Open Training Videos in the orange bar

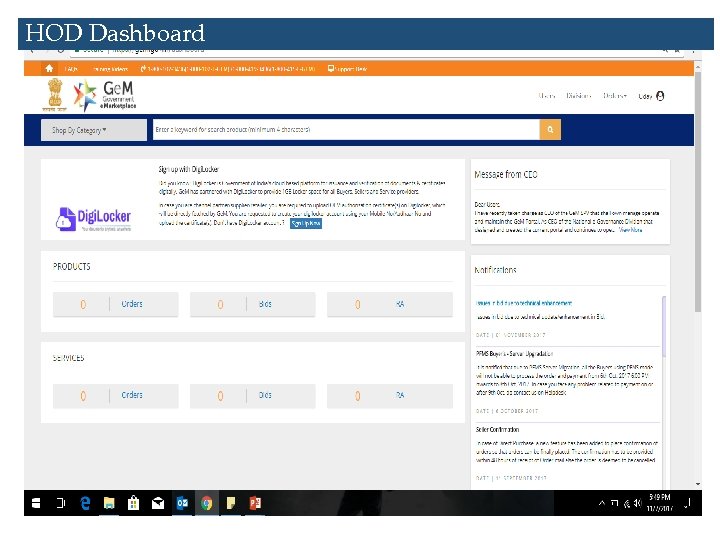point(110,69)
